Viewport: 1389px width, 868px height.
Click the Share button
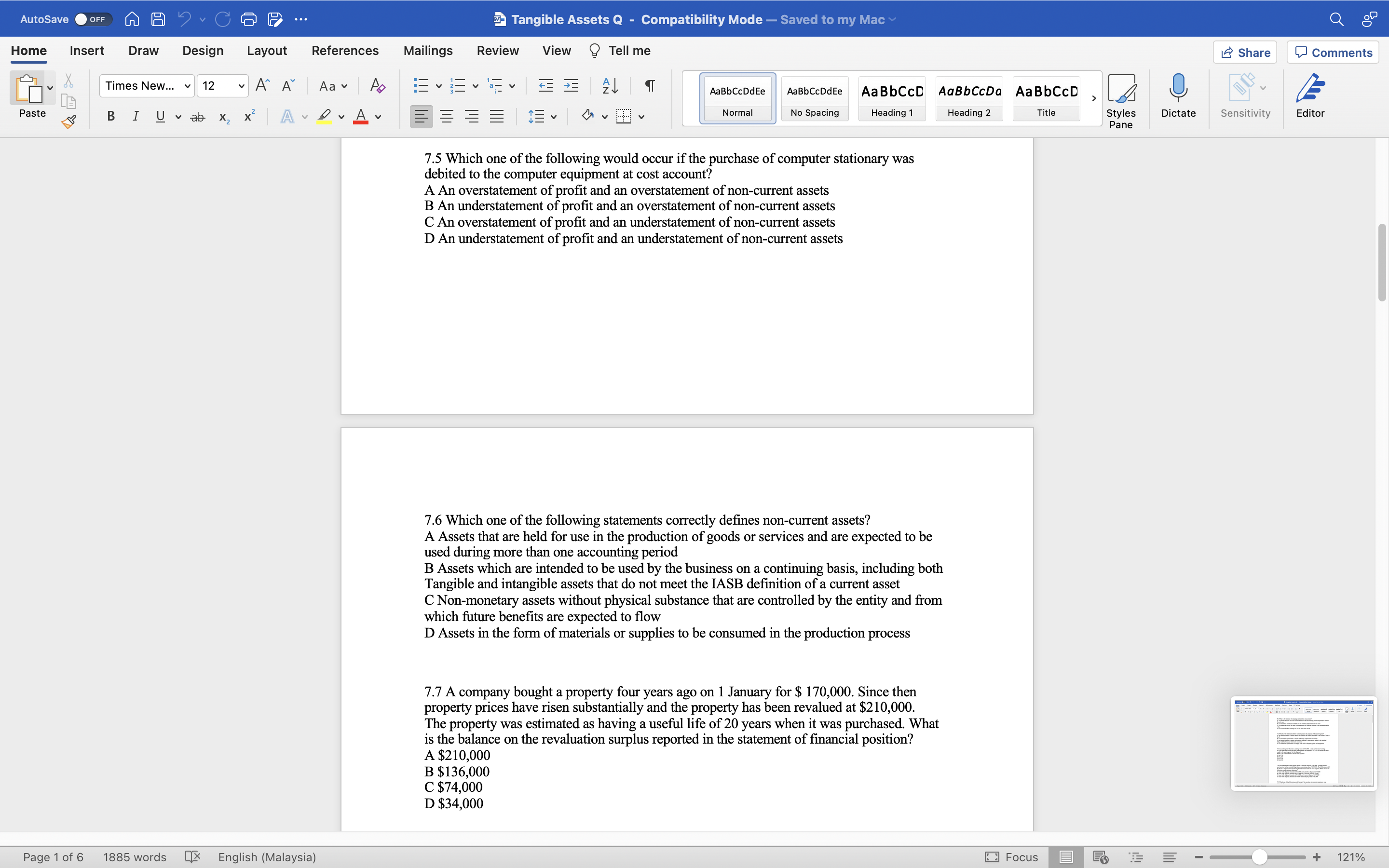coord(1245,52)
